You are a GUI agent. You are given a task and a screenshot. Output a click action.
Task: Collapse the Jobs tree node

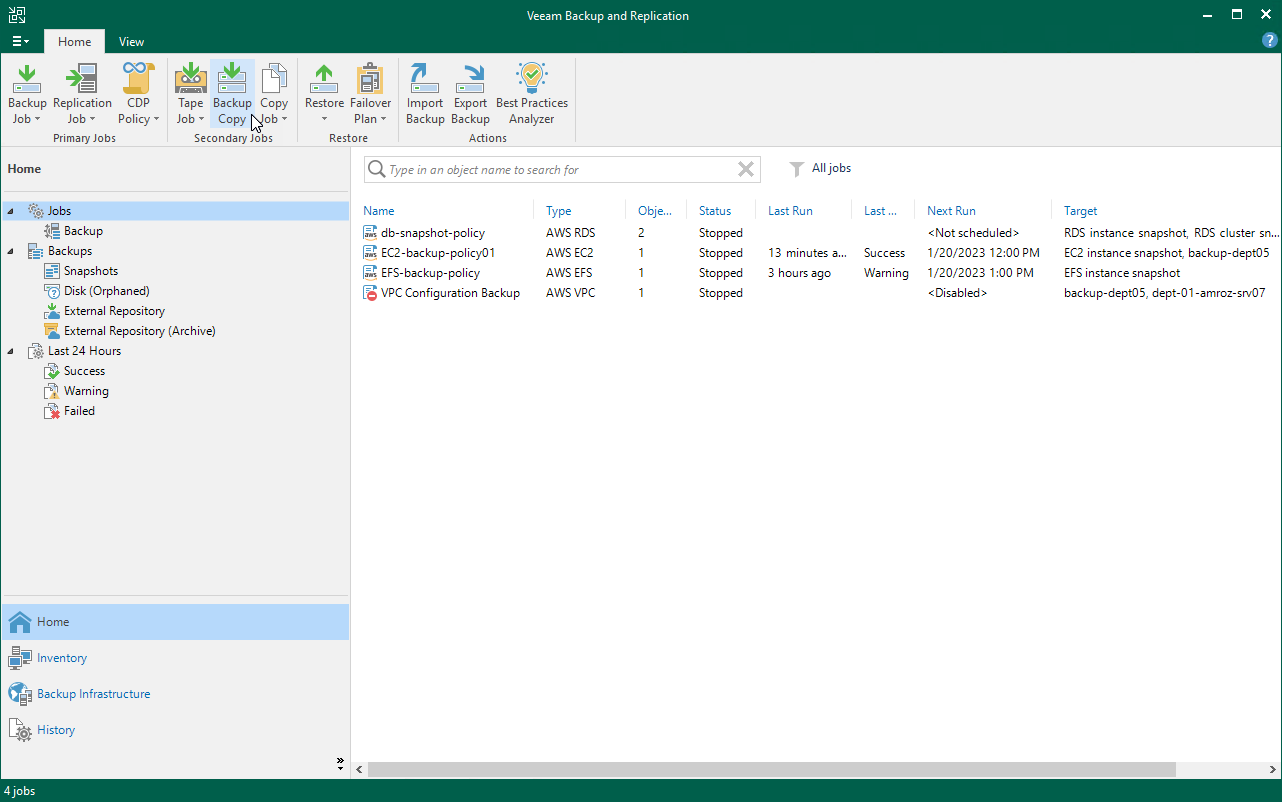(x=11, y=211)
